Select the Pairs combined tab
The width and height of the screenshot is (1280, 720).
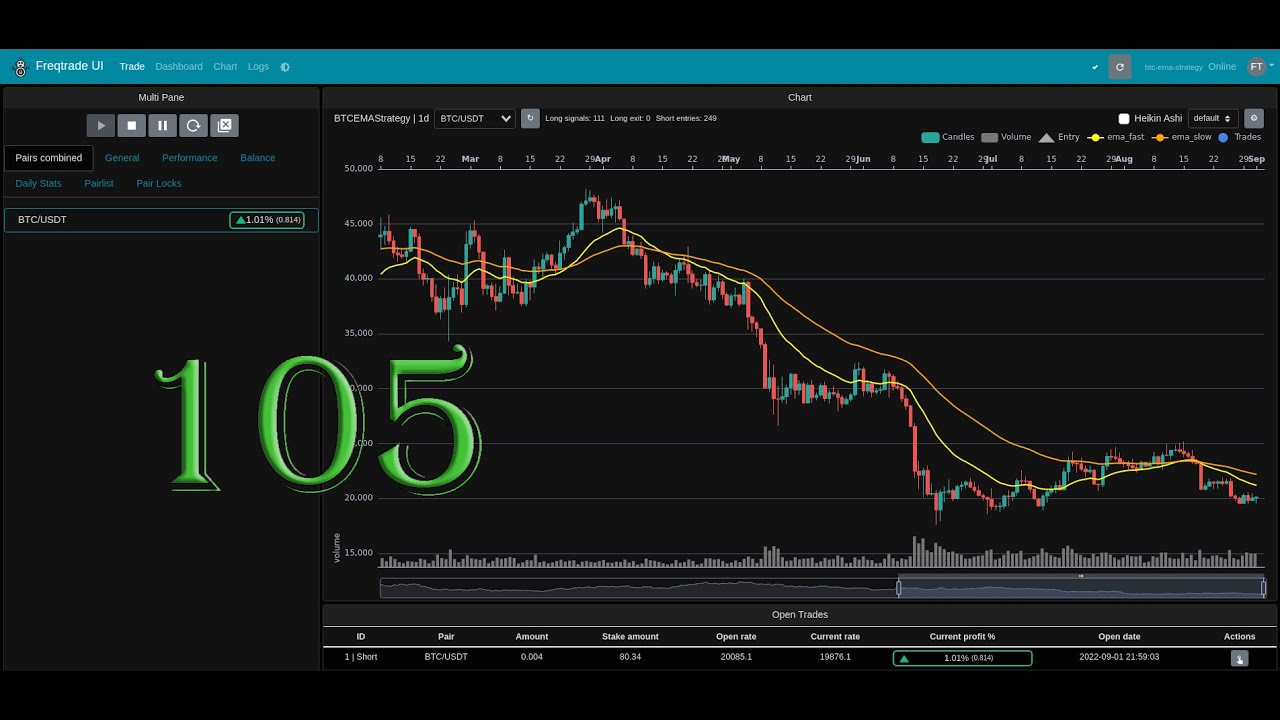click(48, 158)
